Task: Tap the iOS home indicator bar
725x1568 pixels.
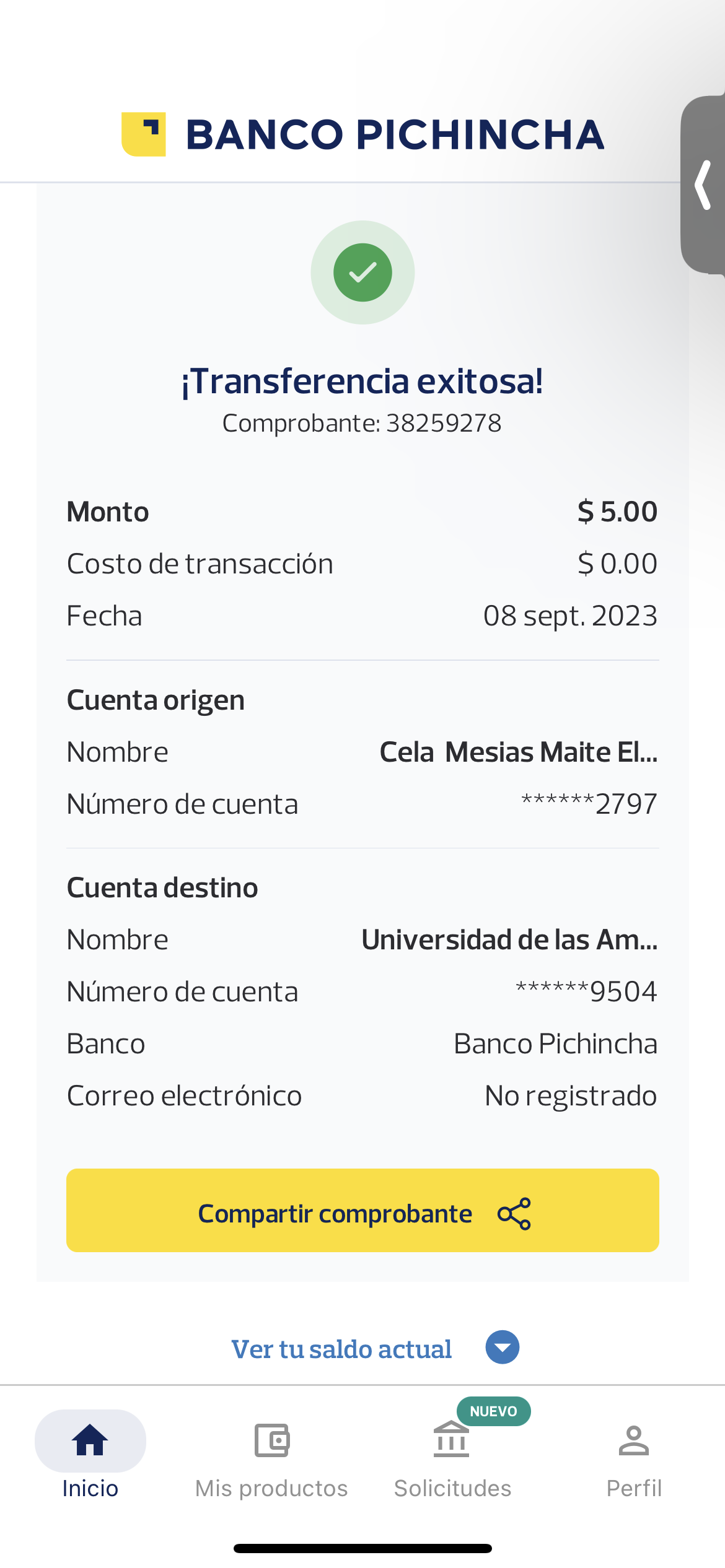Action: click(362, 1548)
